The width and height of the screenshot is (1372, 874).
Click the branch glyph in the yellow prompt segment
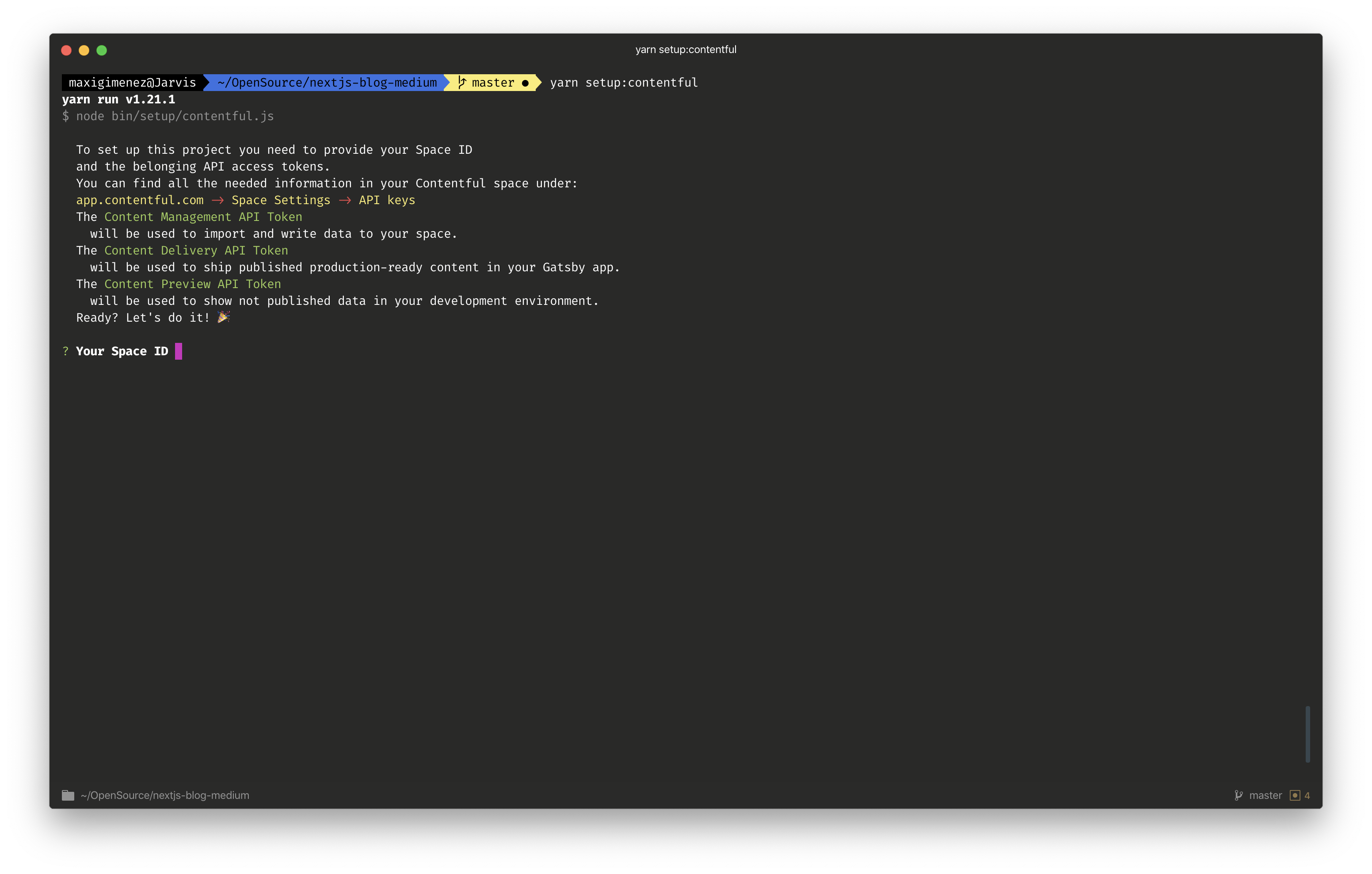point(462,83)
